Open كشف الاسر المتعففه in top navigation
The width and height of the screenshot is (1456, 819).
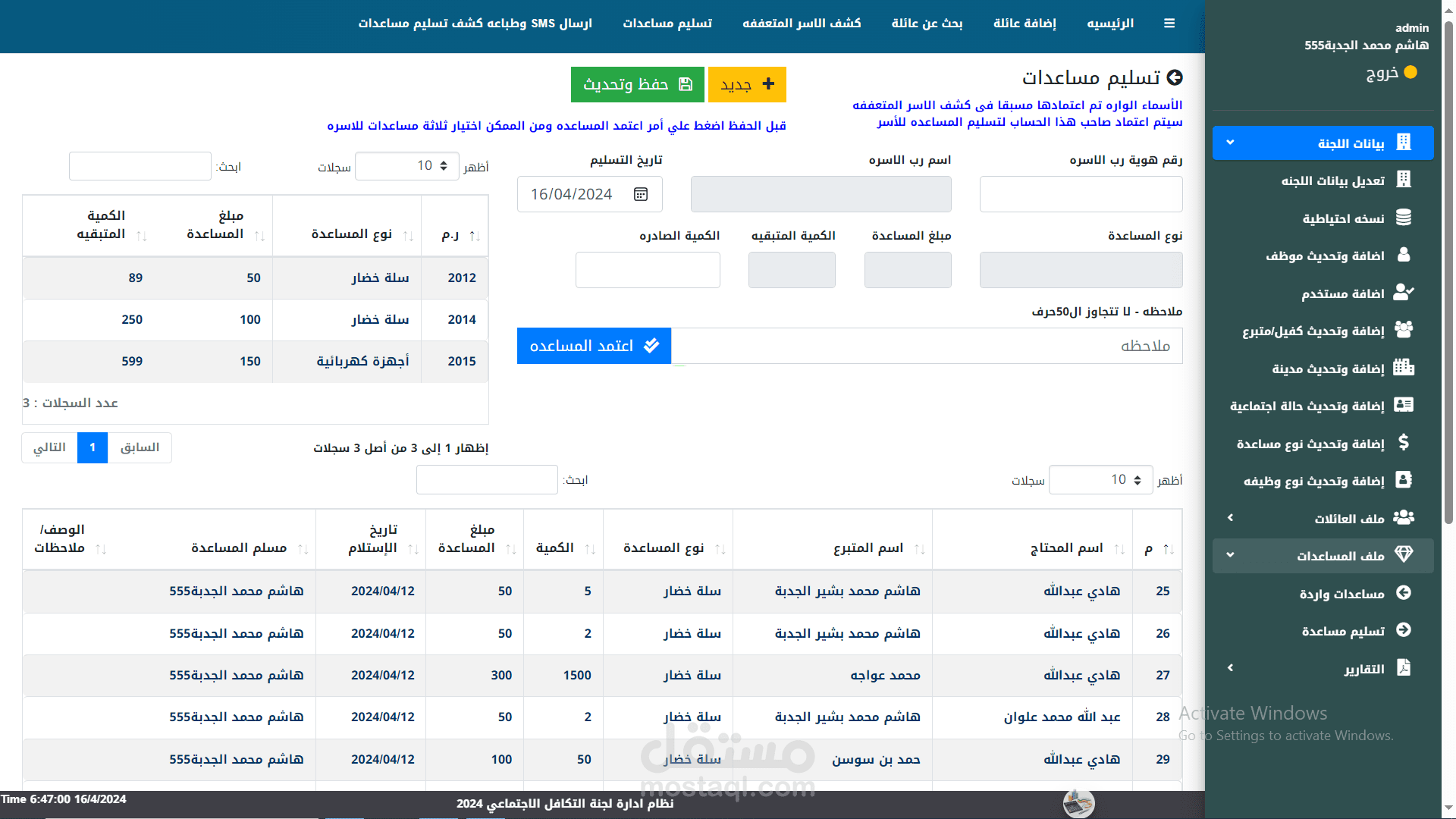[802, 24]
